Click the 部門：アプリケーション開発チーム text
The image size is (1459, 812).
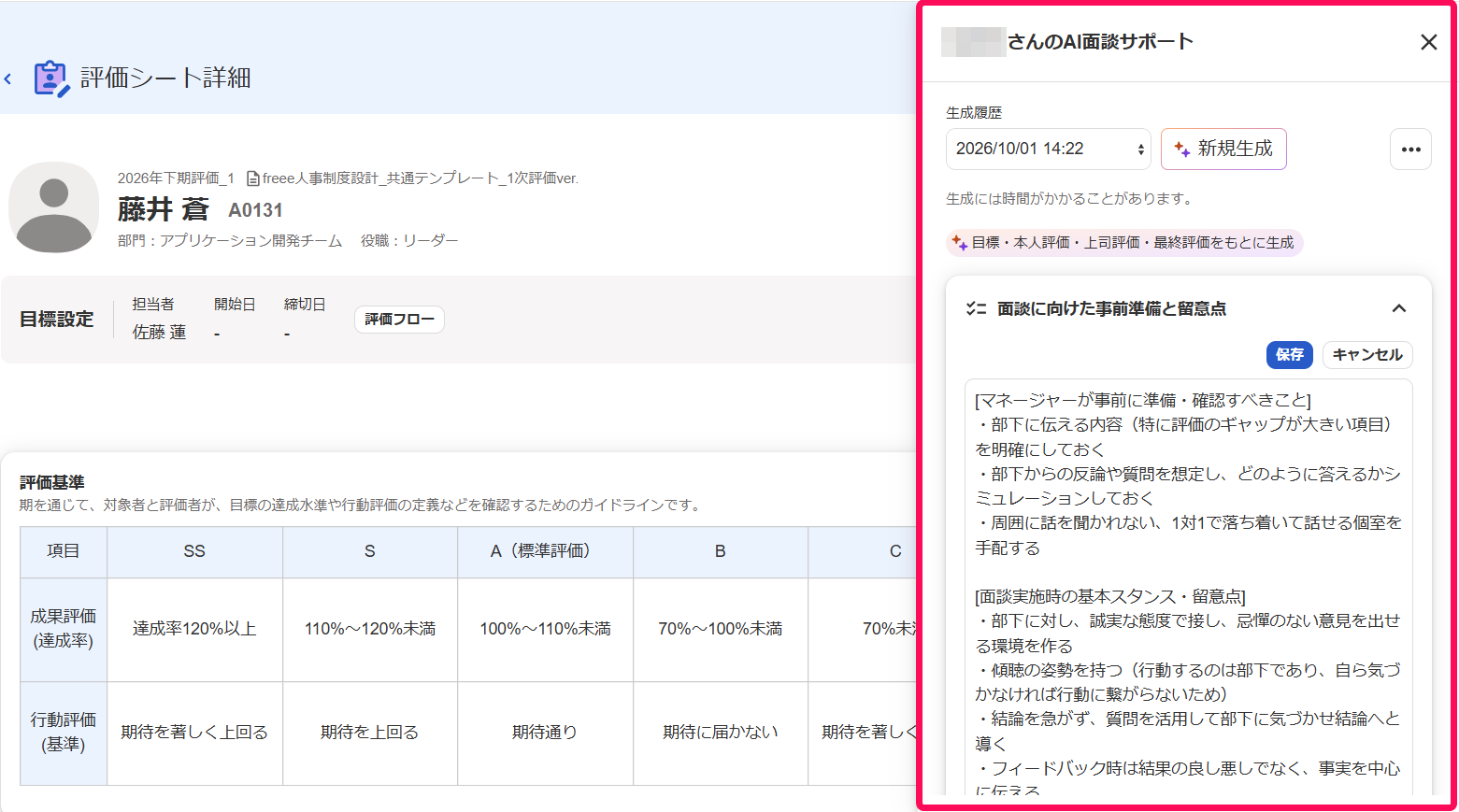[x=230, y=241]
